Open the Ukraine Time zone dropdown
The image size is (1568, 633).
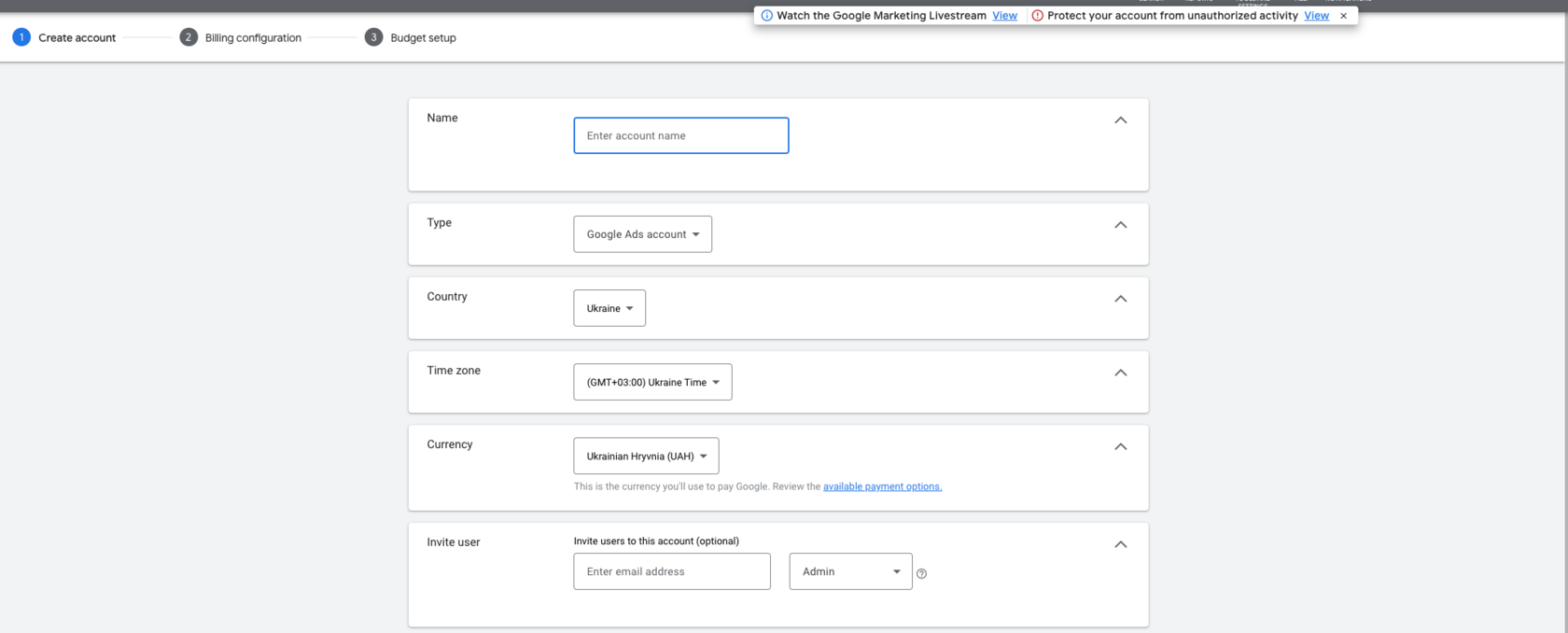(x=652, y=382)
